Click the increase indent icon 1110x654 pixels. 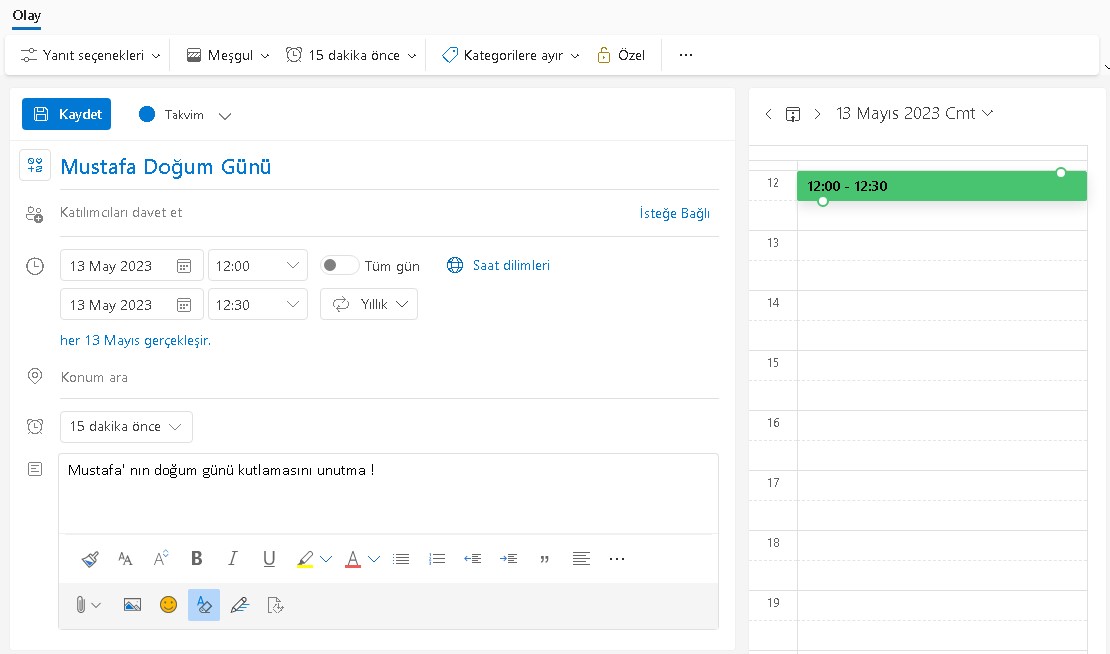[508, 558]
